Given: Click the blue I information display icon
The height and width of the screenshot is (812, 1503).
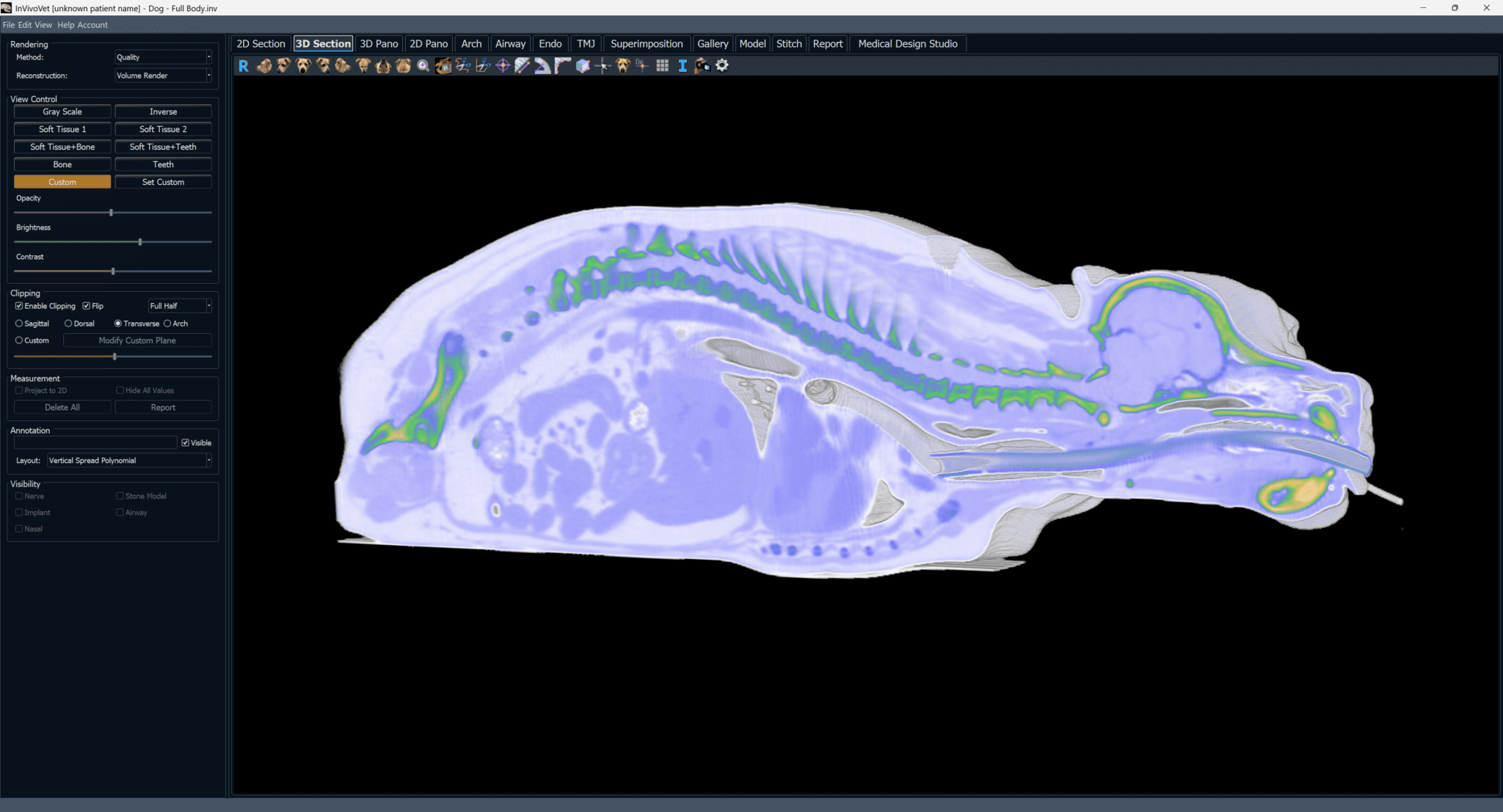Looking at the screenshot, I should click(683, 66).
